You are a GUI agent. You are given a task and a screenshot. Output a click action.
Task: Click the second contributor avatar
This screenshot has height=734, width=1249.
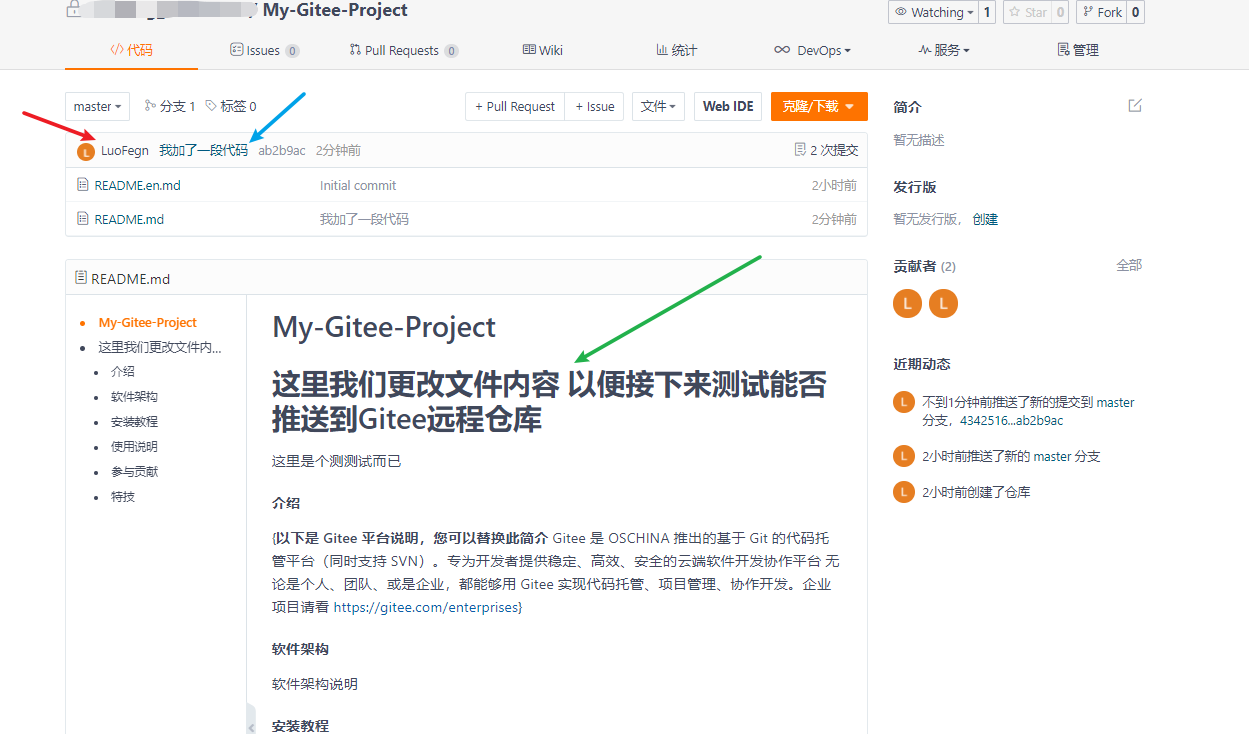(943, 303)
